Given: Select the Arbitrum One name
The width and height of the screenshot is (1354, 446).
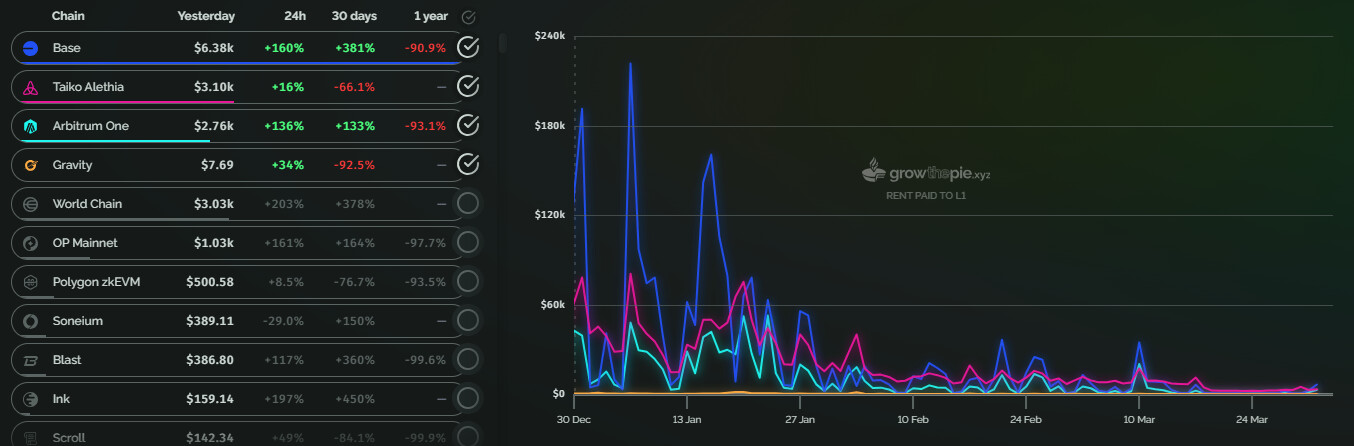Looking at the screenshot, I should pyautogui.click(x=91, y=126).
